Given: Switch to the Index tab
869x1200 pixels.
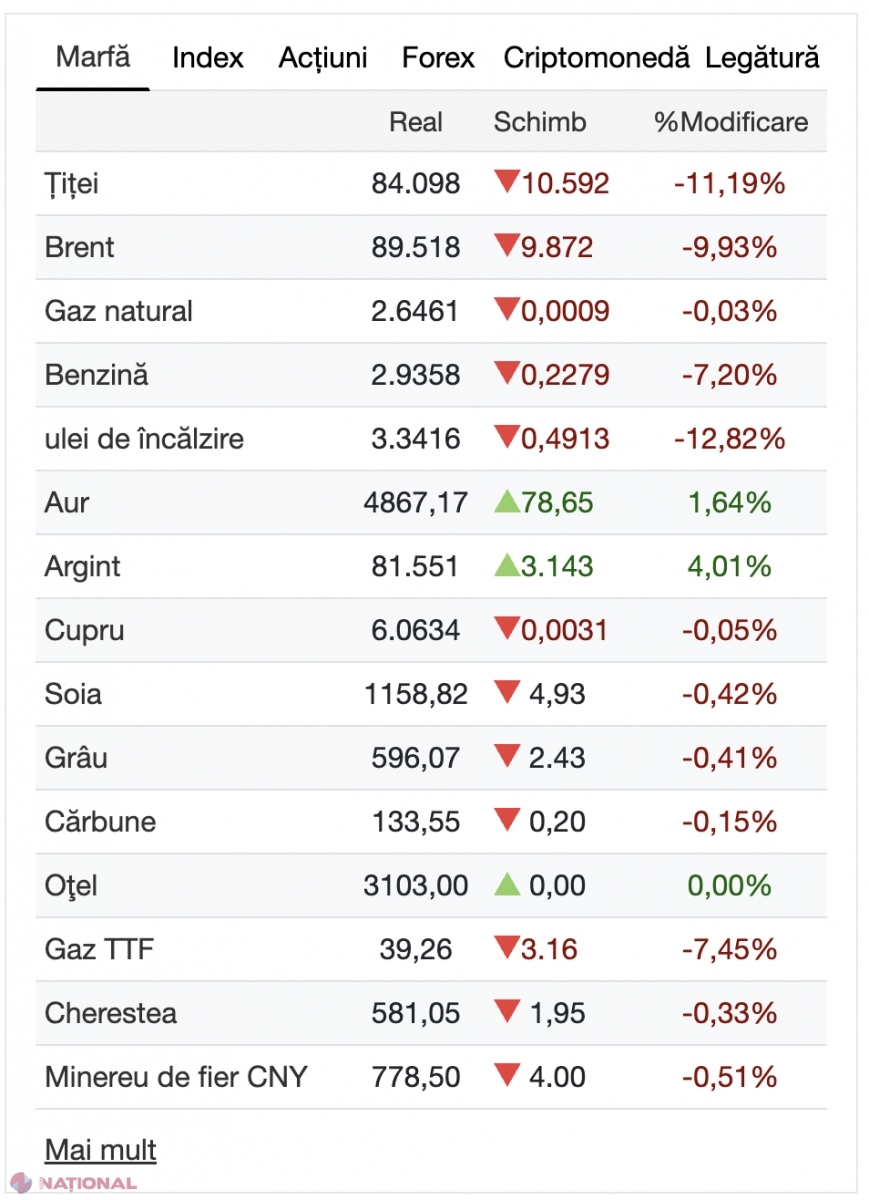Looking at the screenshot, I should [208, 58].
